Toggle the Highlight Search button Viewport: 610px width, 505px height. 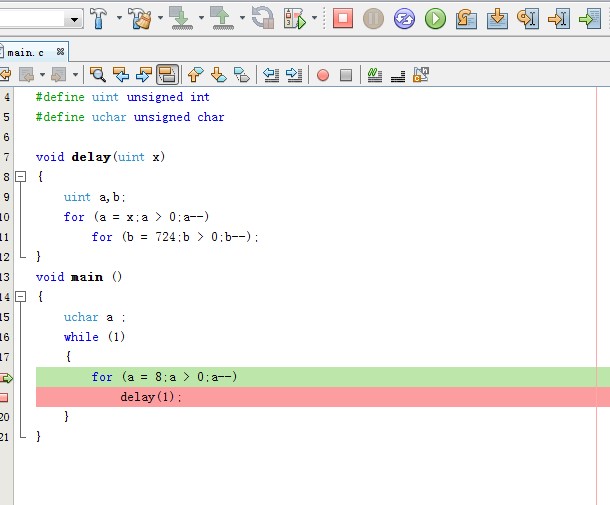click(167, 74)
